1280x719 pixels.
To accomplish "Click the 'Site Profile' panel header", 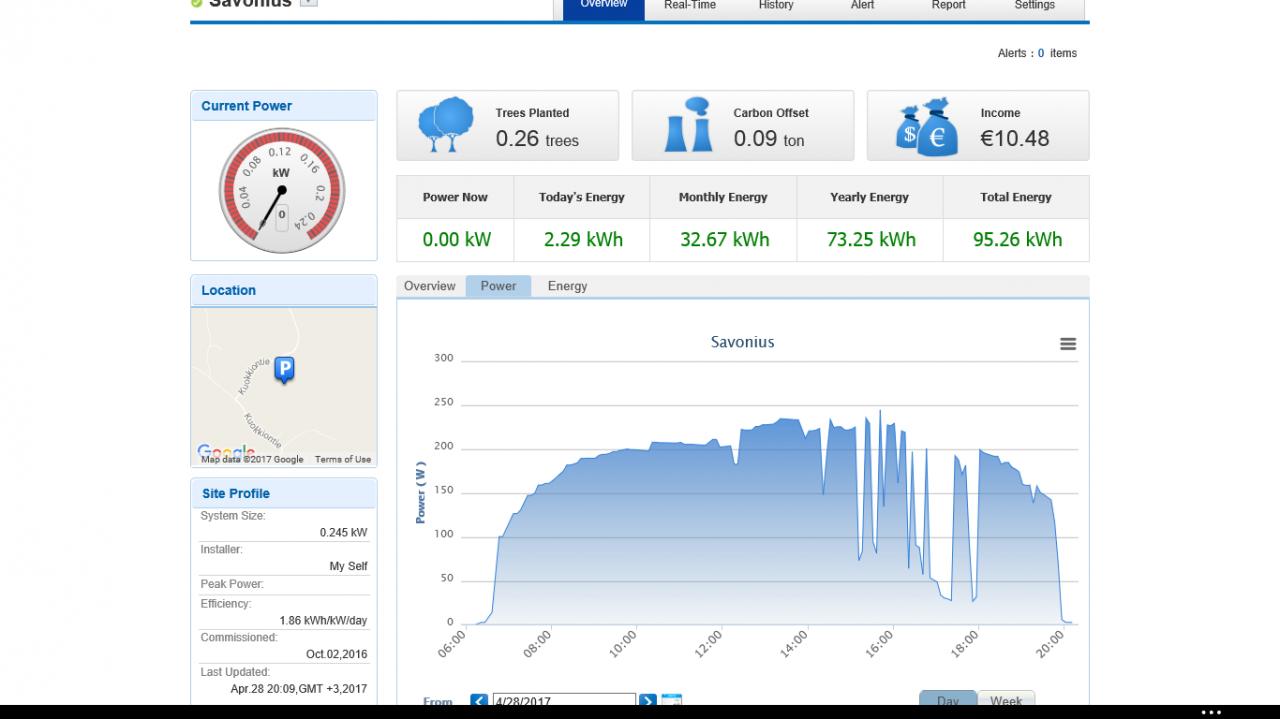I will [x=284, y=493].
